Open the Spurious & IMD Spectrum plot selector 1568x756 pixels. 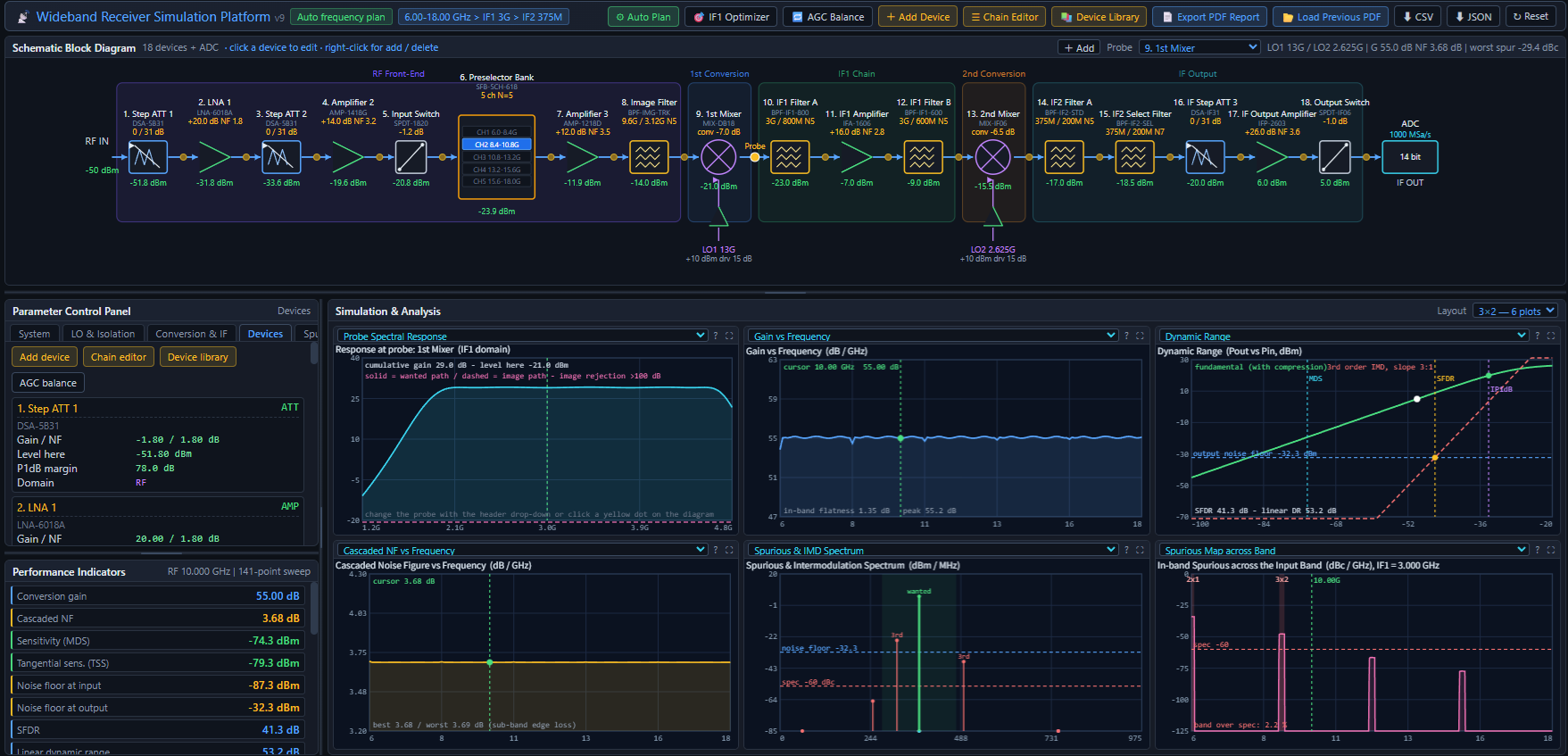933,550
